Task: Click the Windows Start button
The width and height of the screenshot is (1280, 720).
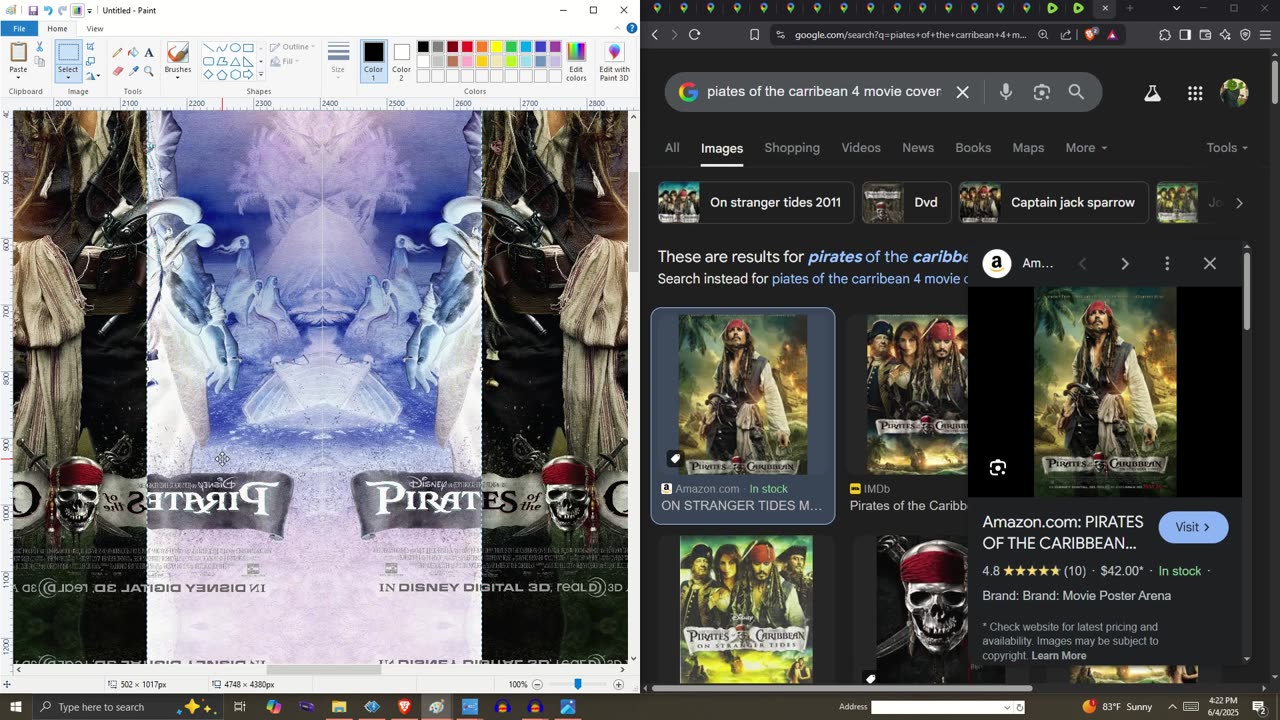Action: pyautogui.click(x=15, y=707)
